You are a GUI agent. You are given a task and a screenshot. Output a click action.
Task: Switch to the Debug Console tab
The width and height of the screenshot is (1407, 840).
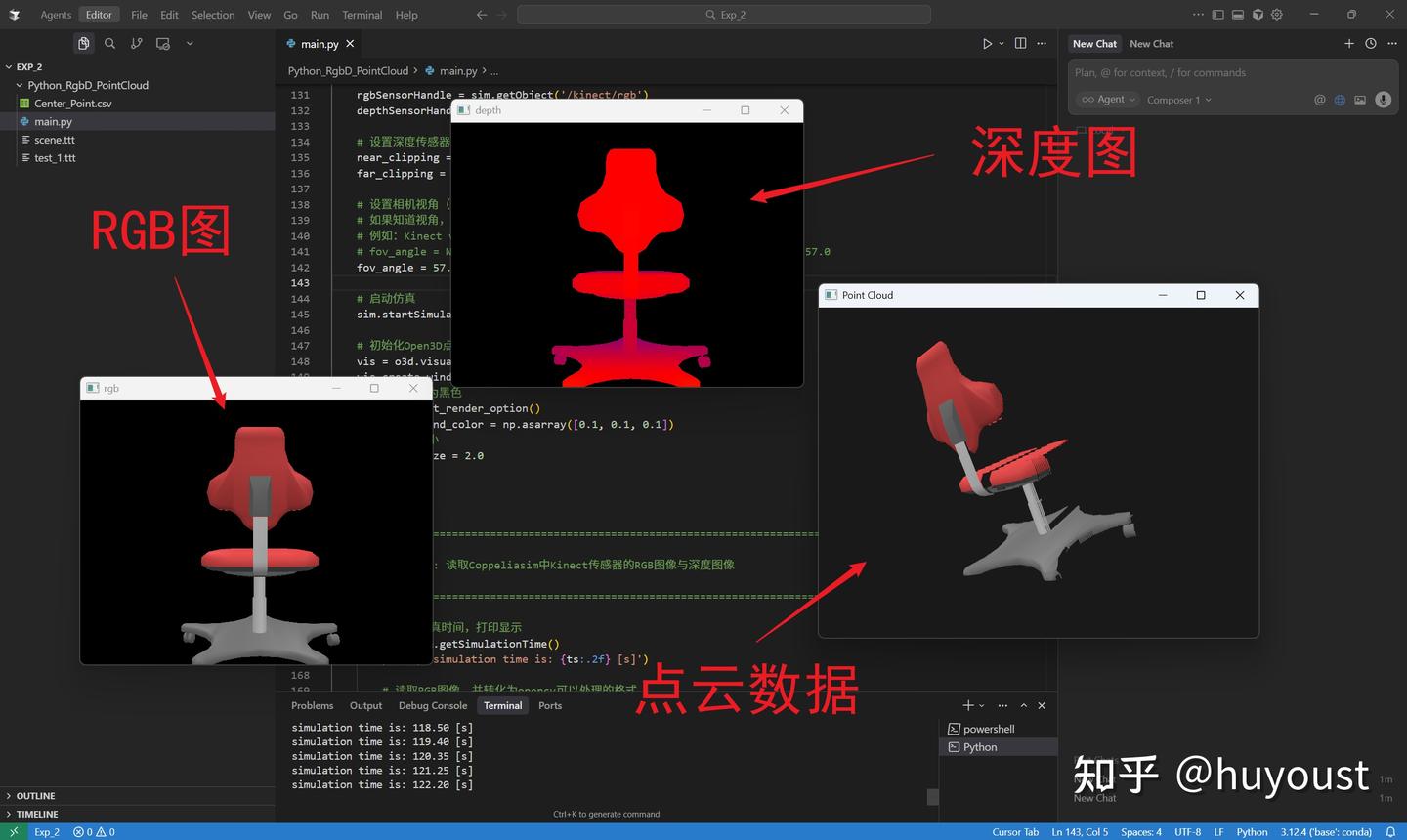click(433, 705)
